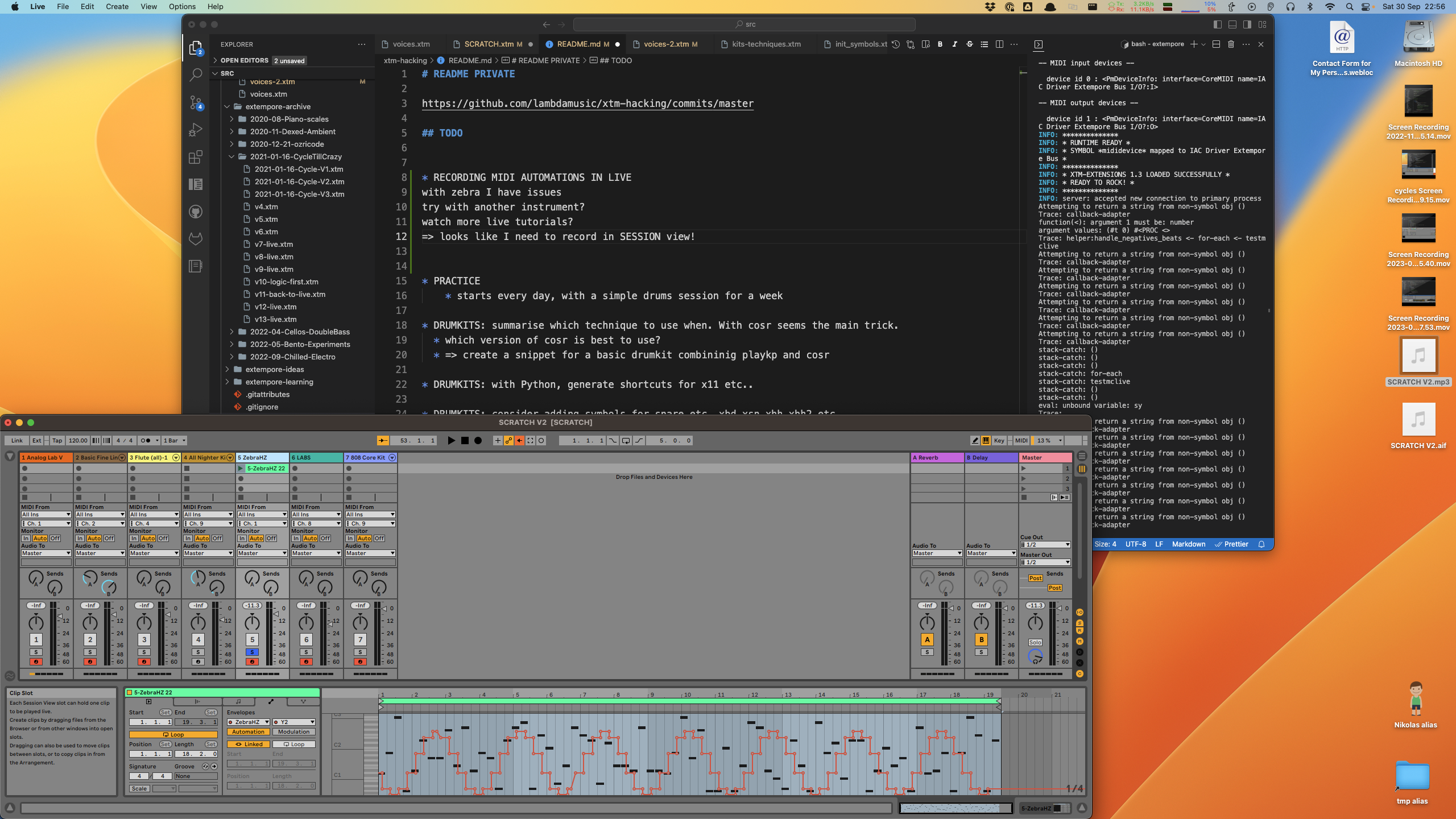This screenshot has width=1456, height=819.
Task: Toggle the transport Loop switch
Action: pos(626,440)
